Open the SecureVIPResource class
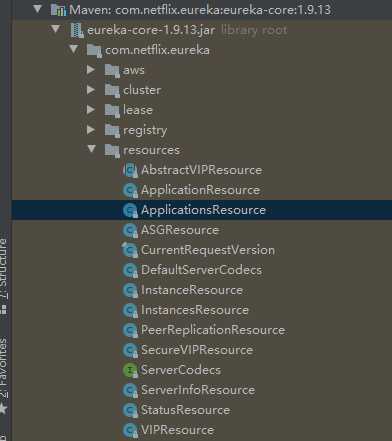Viewport: 392px width, 441px height. pos(197,350)
